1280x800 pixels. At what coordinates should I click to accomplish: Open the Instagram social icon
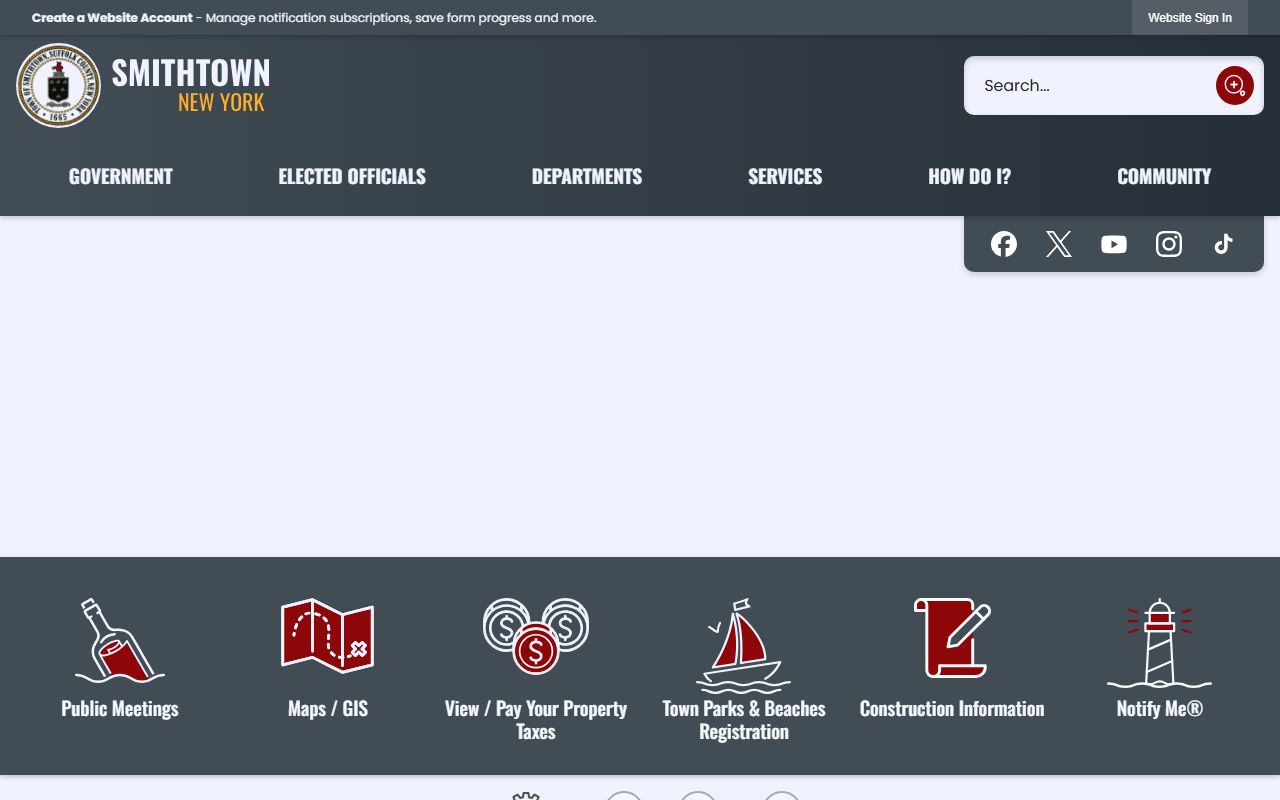click(x=1169, y=244)
